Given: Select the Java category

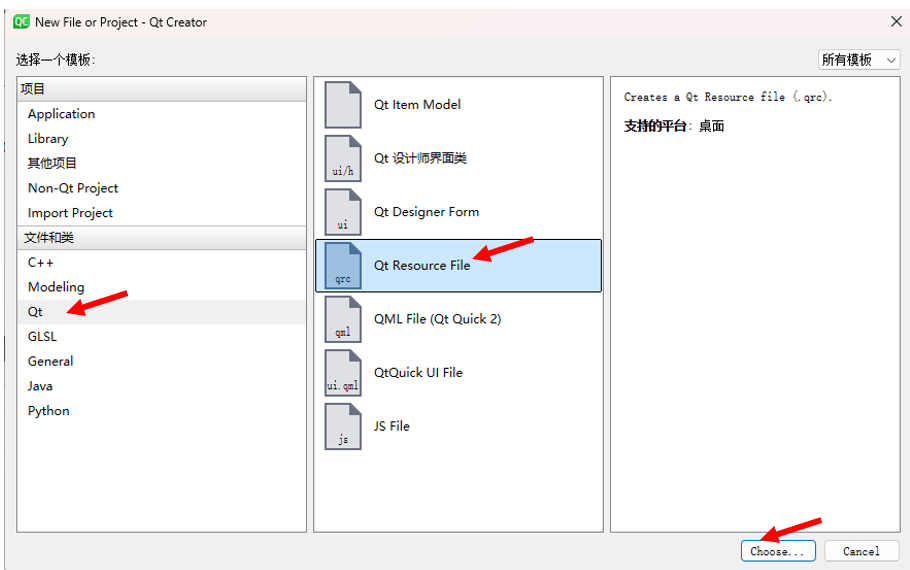Looking at the screenshot, I should pyautogui.click(x=161, y=386).
